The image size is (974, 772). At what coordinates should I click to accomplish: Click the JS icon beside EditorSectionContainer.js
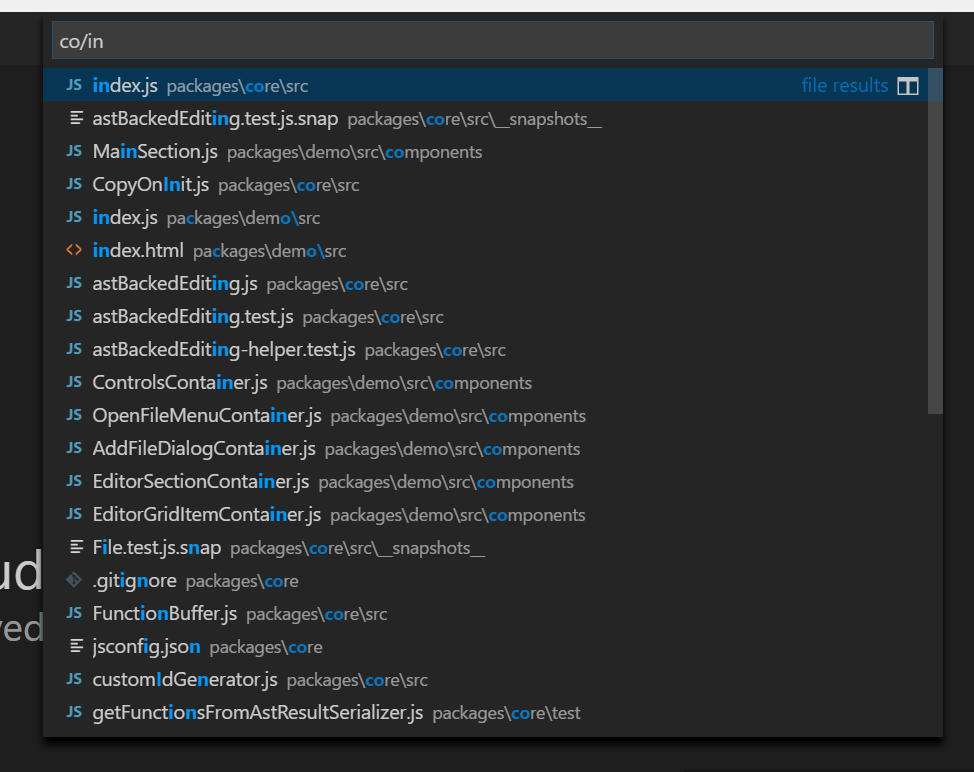(74, 481)
